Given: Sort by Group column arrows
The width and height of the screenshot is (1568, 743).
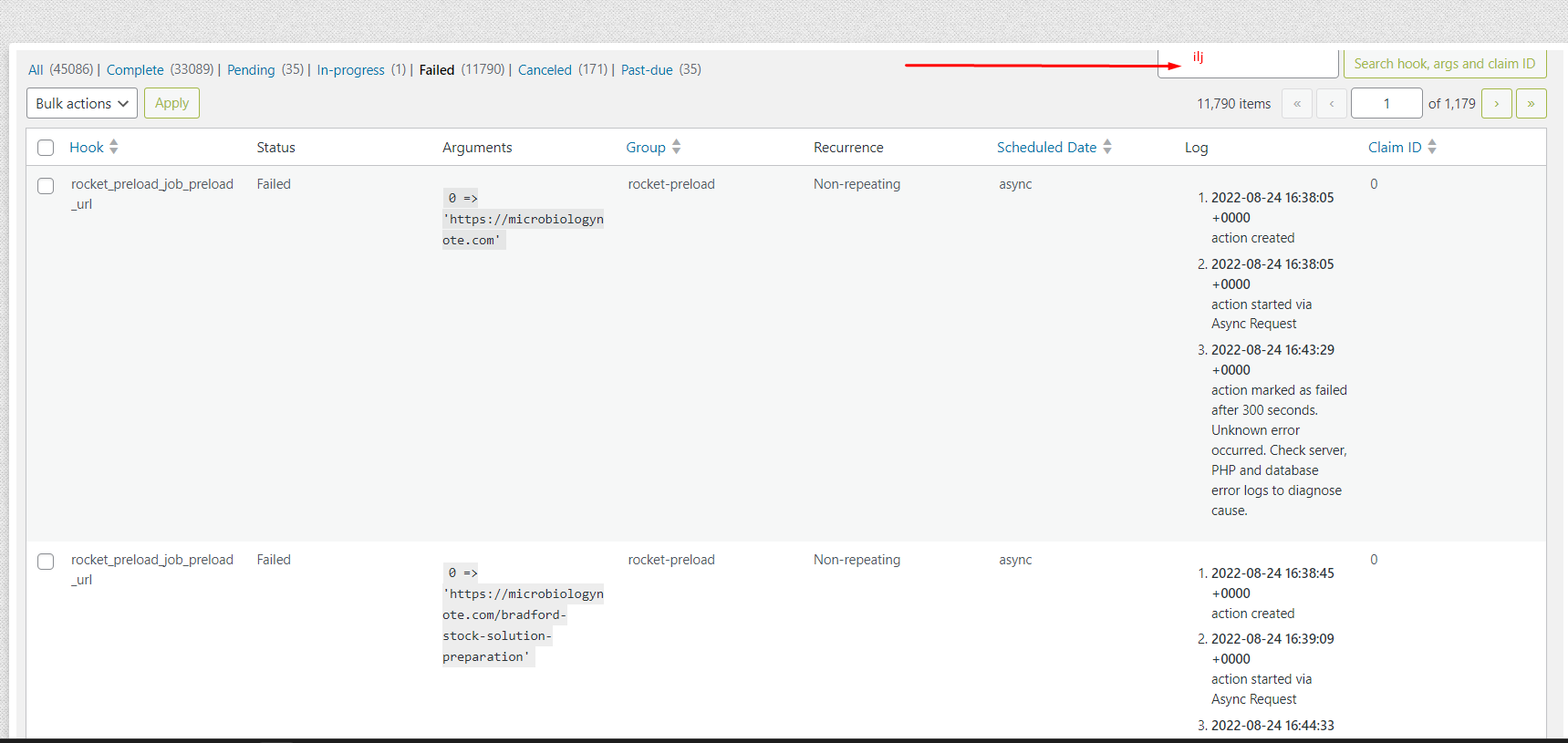Looking at the screenshot, I should click(x=676, y=147).
